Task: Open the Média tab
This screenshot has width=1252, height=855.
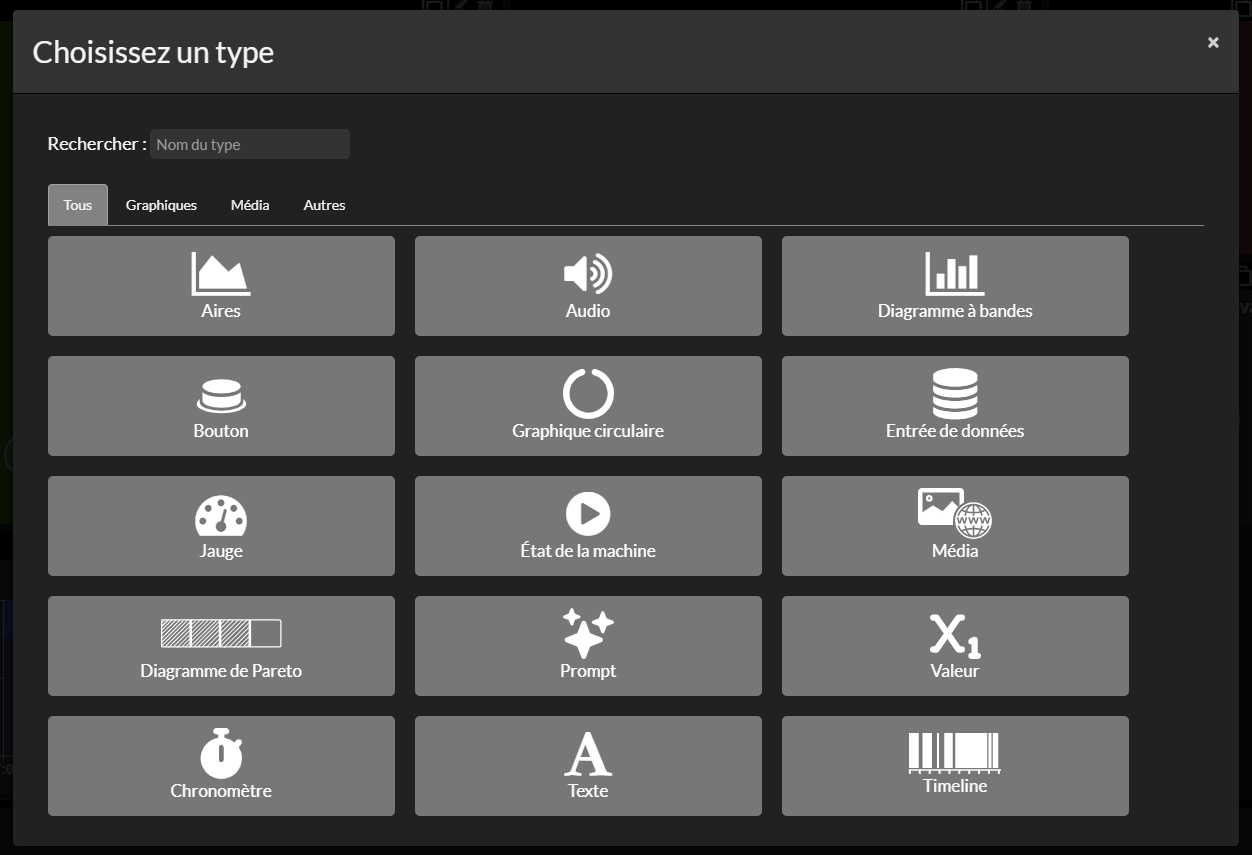Action: [x=250, y=205]
